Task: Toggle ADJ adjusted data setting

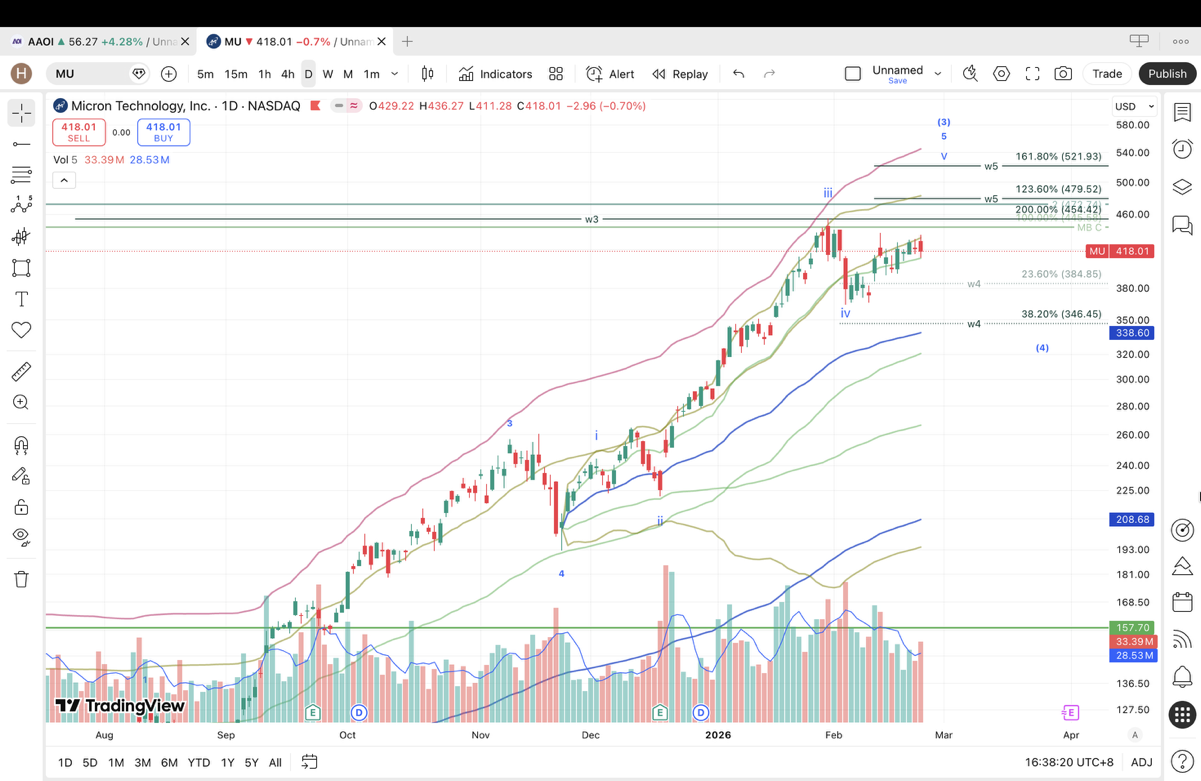Action: click(1141, 762)
